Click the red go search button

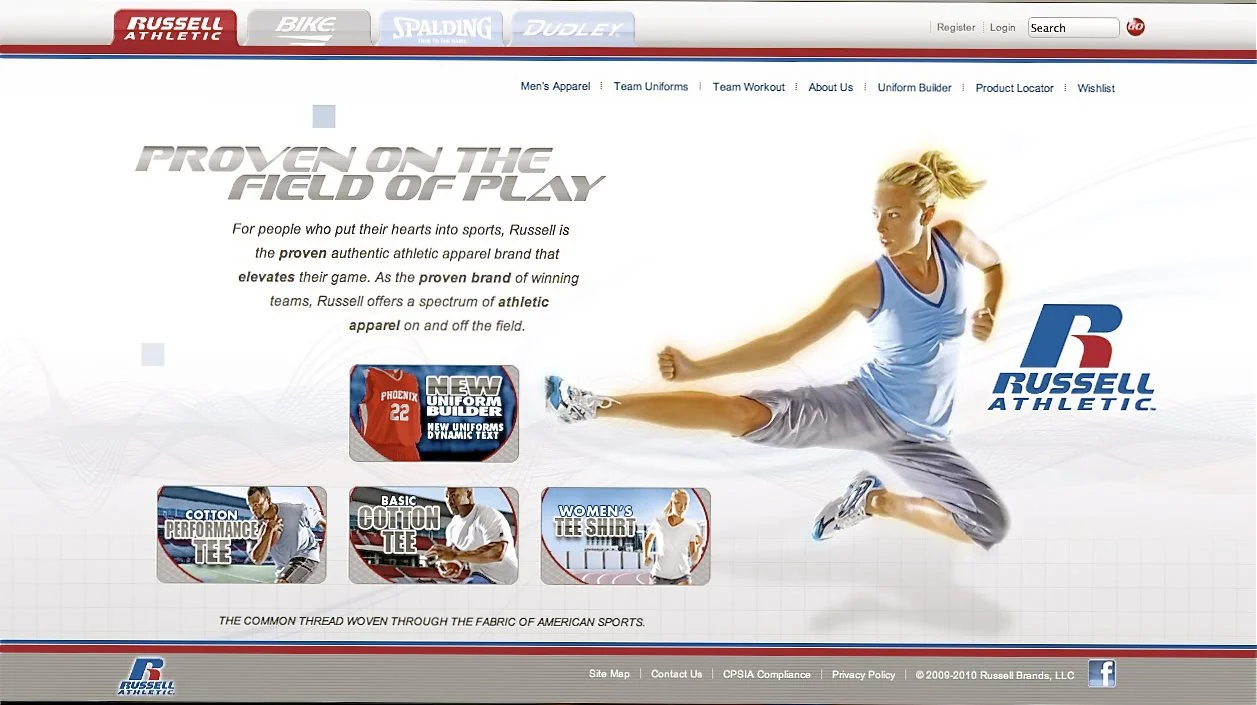(x=1135, y=27)
